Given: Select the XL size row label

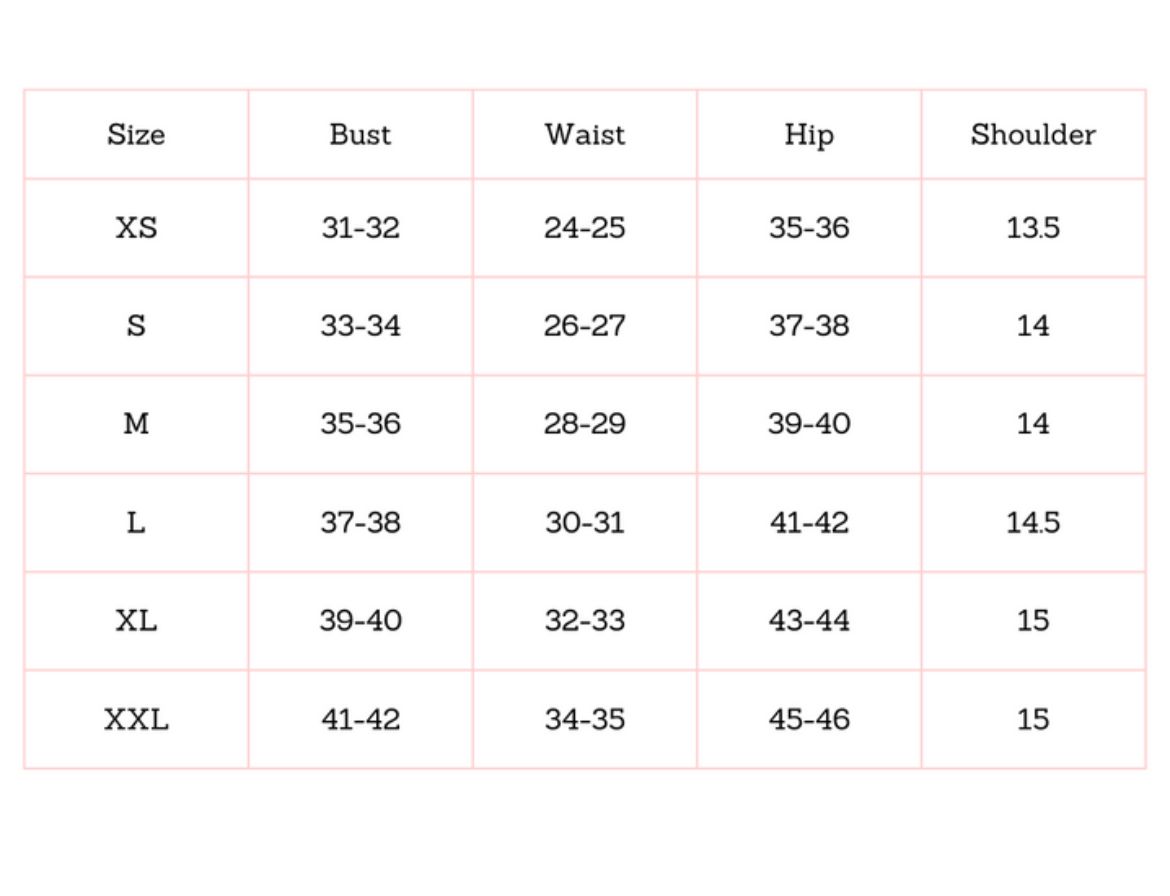Looking at the screenshot, I should pos(136,620).
